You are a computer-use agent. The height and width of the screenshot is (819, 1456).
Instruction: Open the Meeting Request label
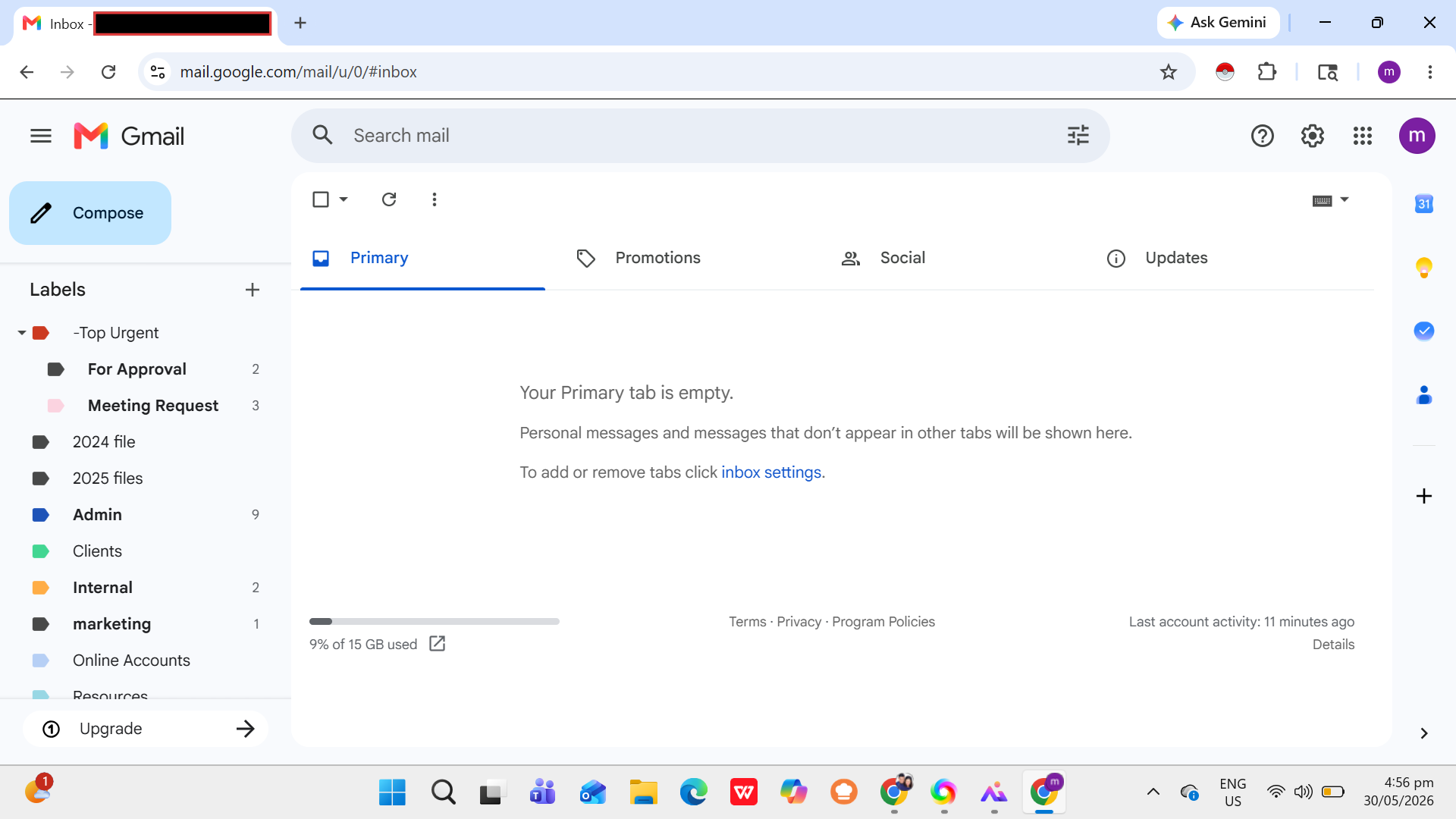(x=153, y=406)
